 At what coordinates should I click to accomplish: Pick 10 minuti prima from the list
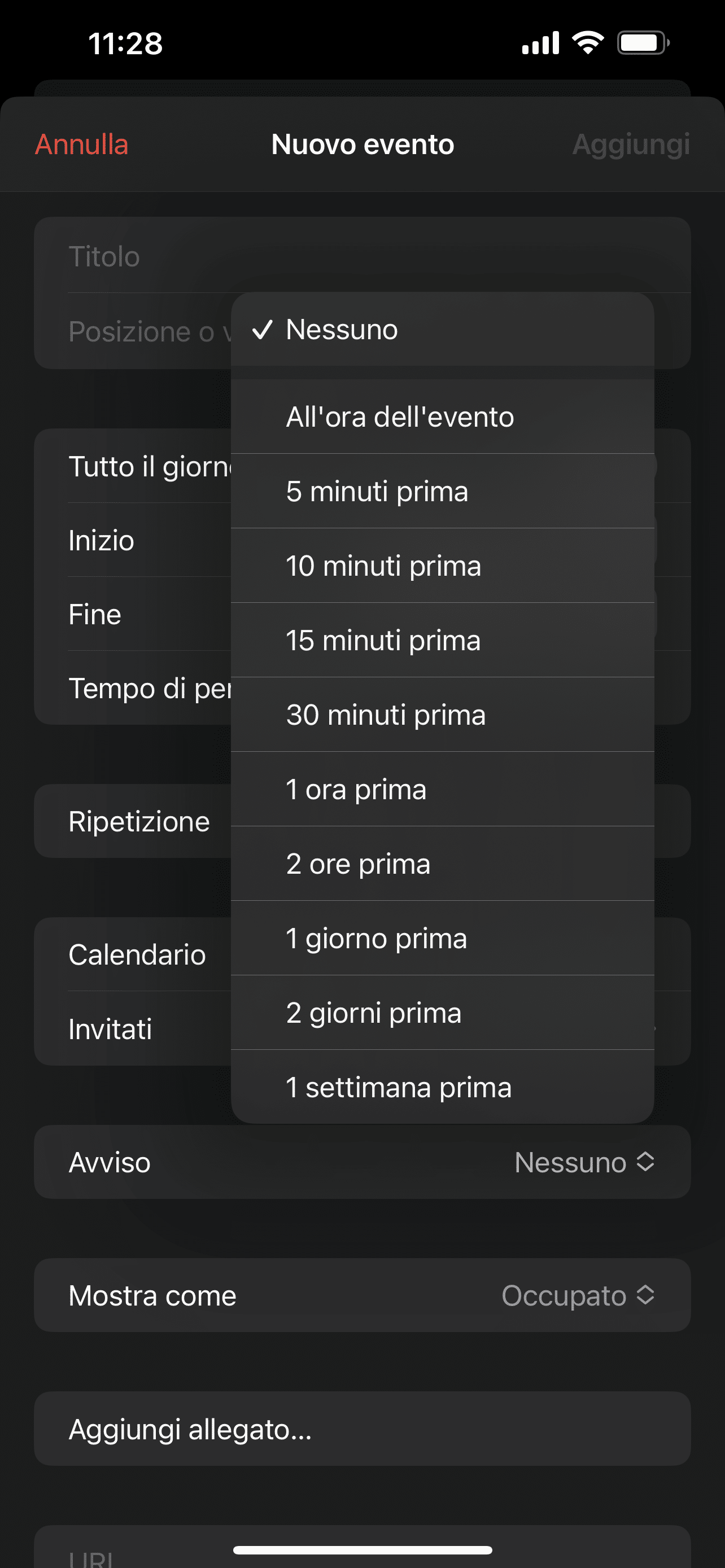coord(442,566)
